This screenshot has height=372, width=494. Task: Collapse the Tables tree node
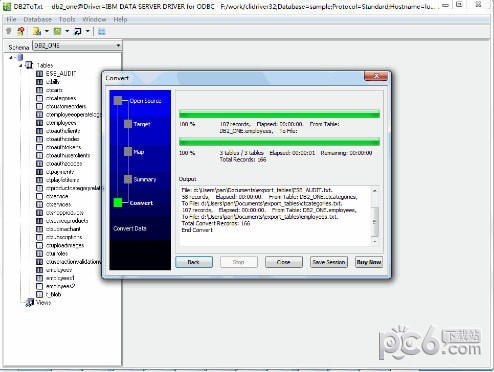point(21,66)
